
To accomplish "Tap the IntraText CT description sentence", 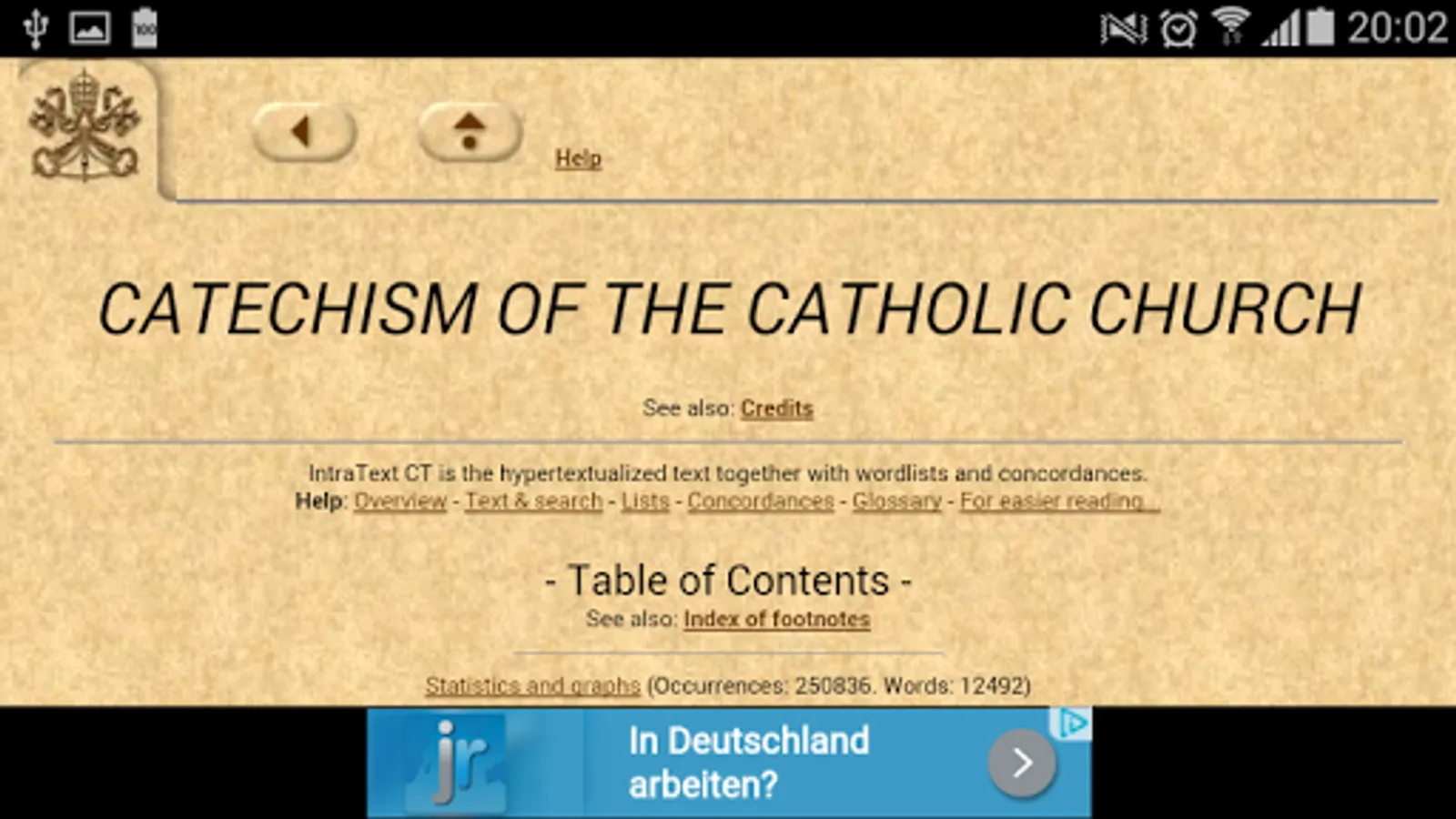I will 728,474.
